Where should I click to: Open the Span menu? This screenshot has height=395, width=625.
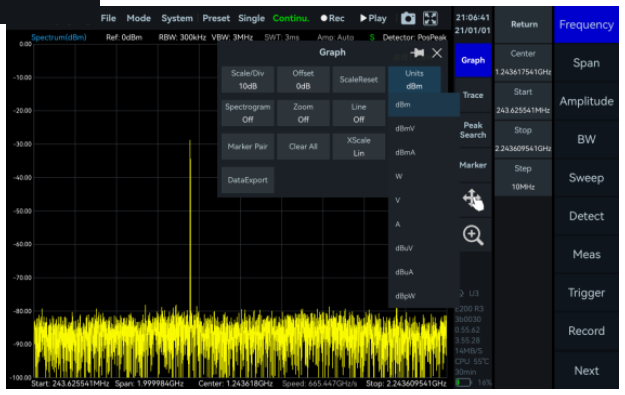coord(586,63)
